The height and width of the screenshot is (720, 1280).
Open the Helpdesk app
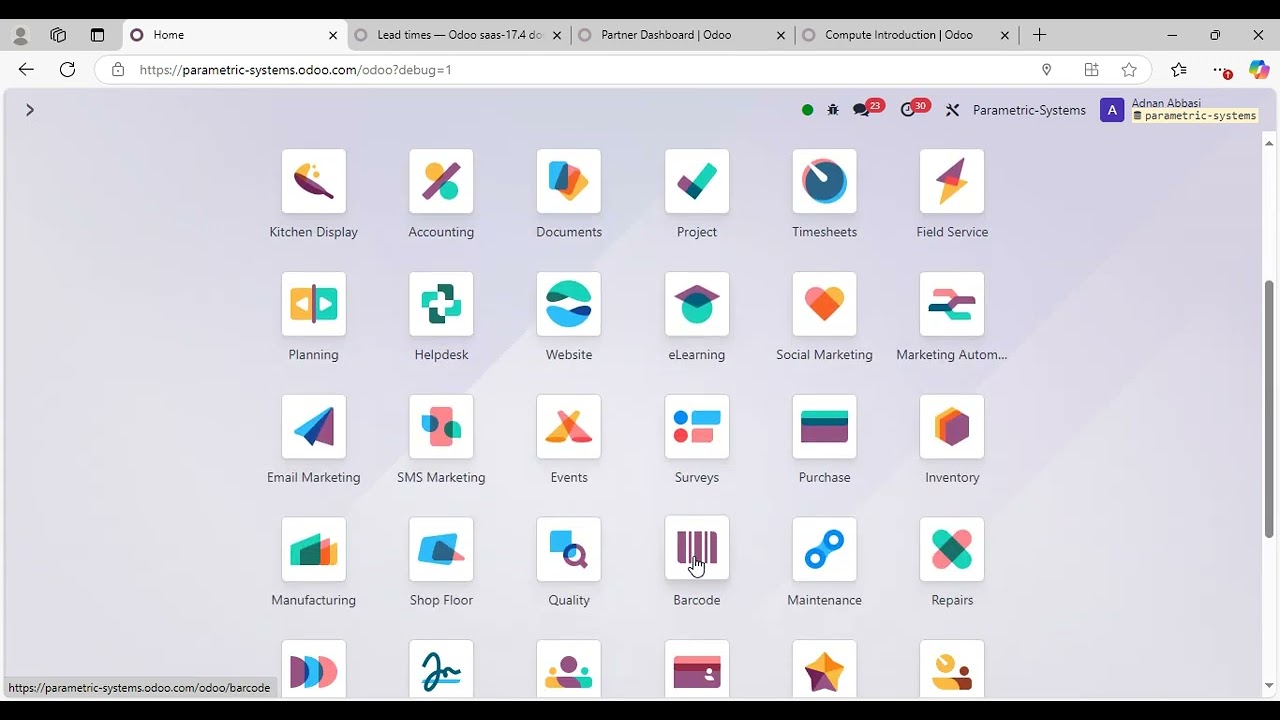tap(441, 304)
